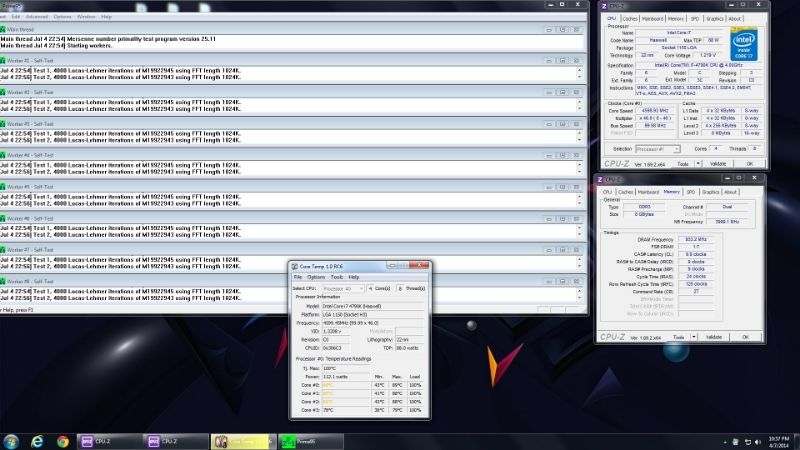800x450 pixels.
Task: Click the Core Speed value in CPU-Z
Action: 655,111
